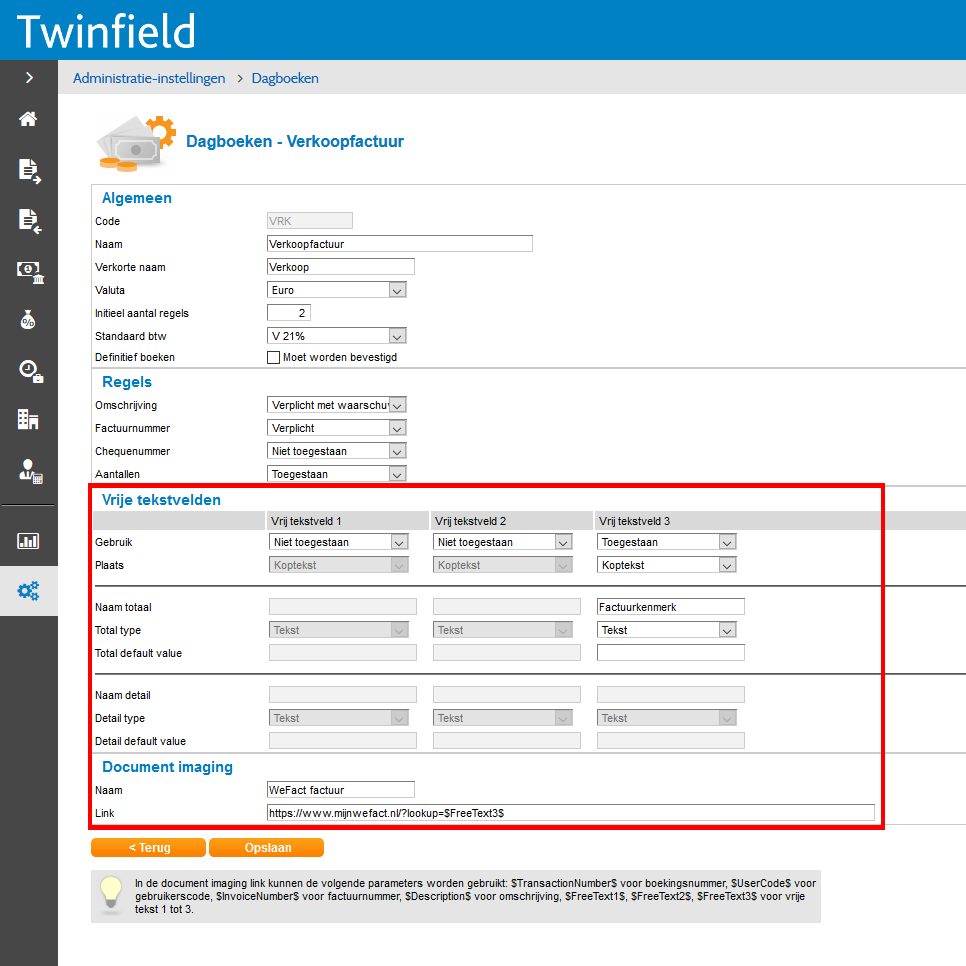This screenshot has height=966, width=966.
Task: Open the Valuta currency dropdown
Action: [x=336, y=289]
